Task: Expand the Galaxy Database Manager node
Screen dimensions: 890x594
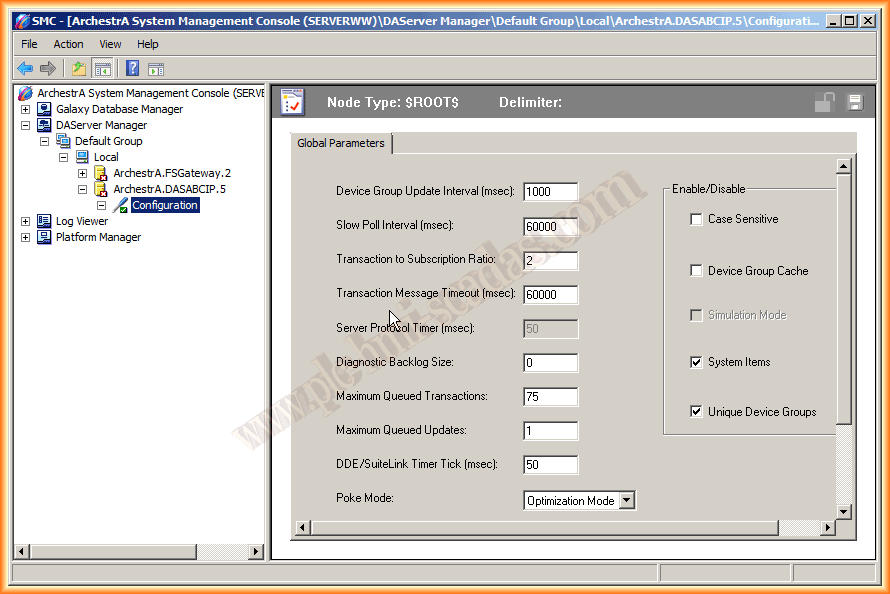Action: coord(26,109)
